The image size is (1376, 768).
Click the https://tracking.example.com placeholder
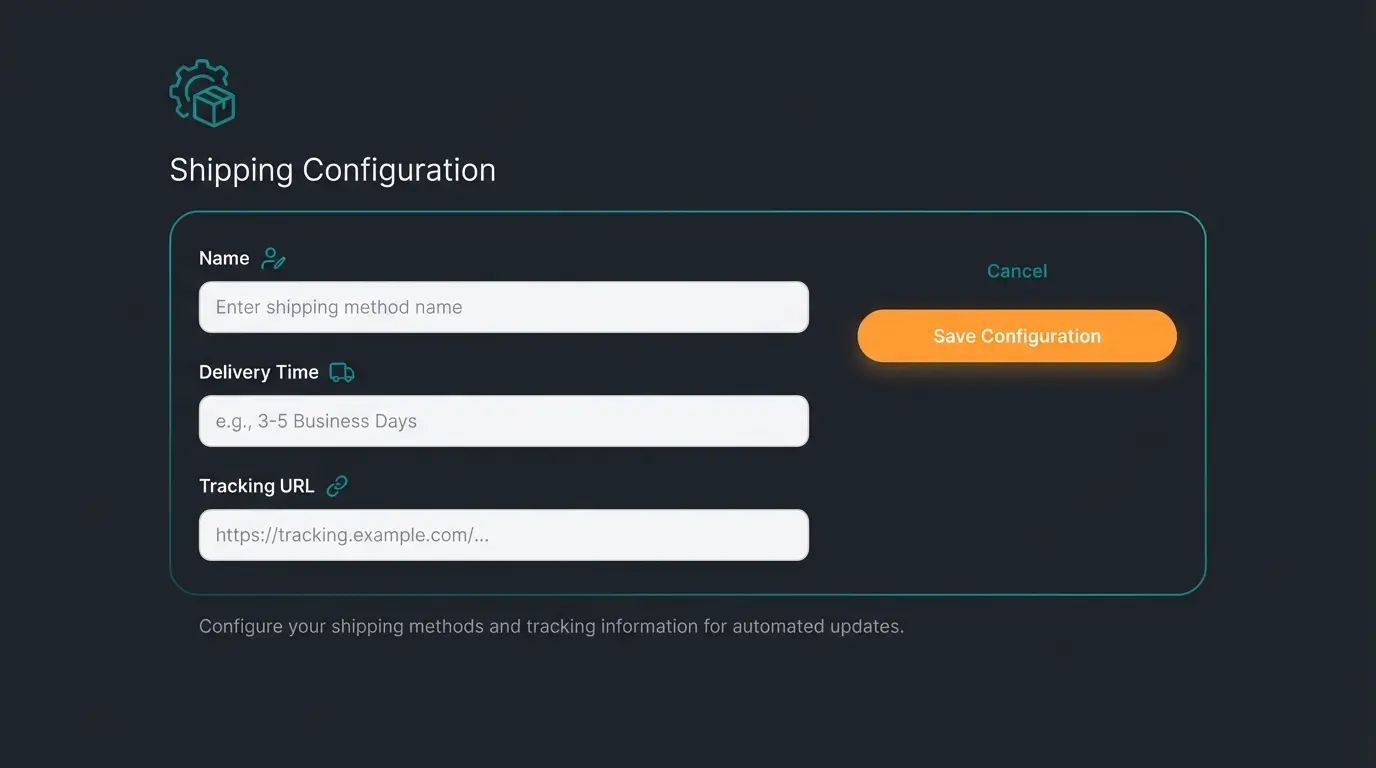pyautogui.click(x=351, y=535)
